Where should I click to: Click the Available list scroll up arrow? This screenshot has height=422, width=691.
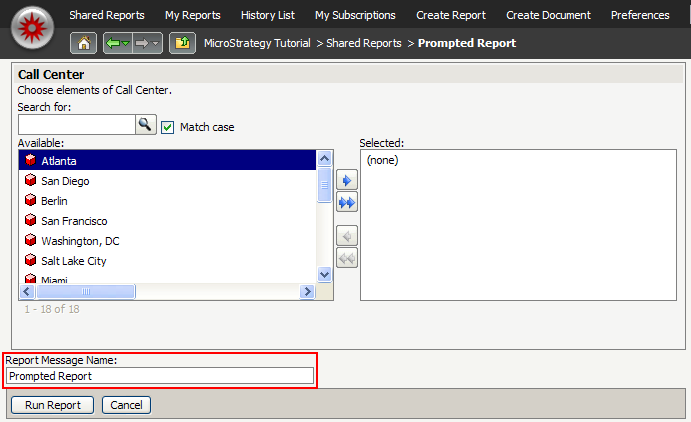click(324, 158)
